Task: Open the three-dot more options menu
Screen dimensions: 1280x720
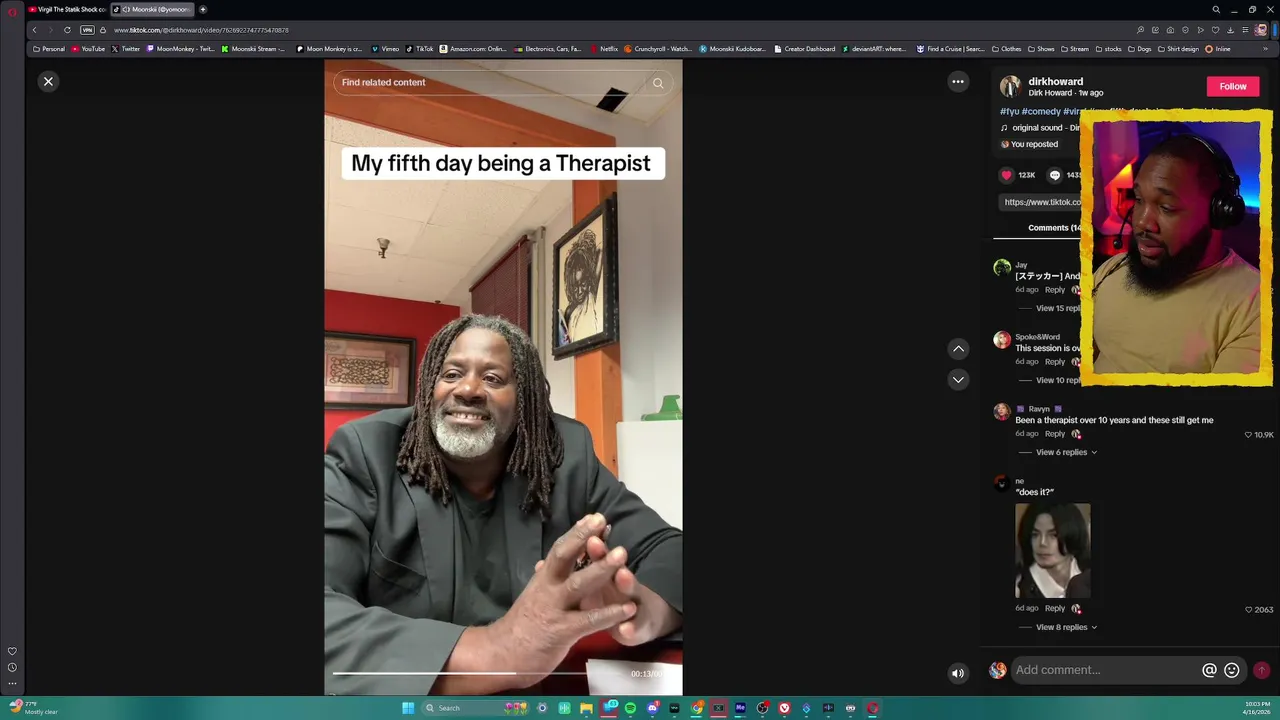Action: [x=958, y=82]
